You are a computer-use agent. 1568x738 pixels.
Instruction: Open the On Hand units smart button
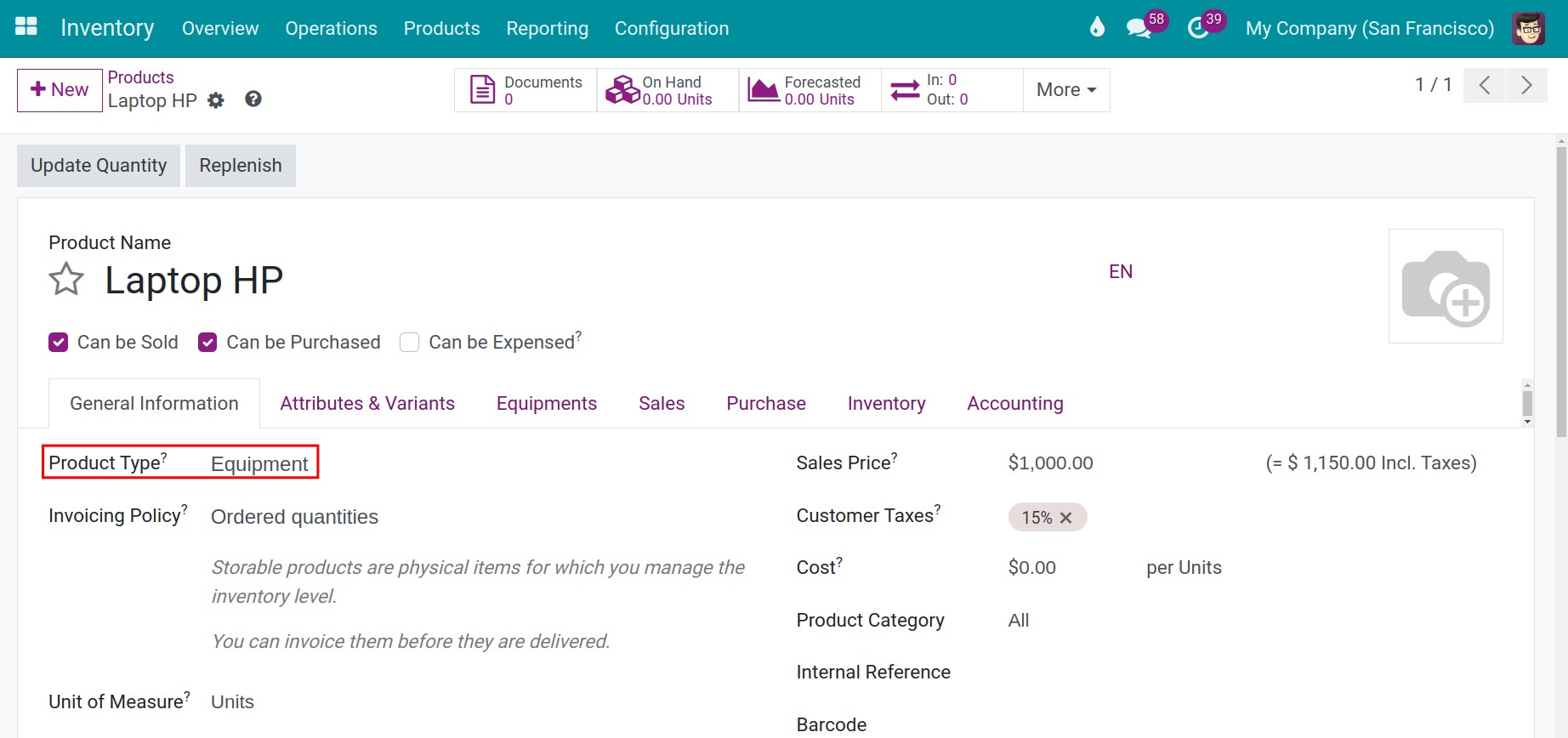pos(668,90)
